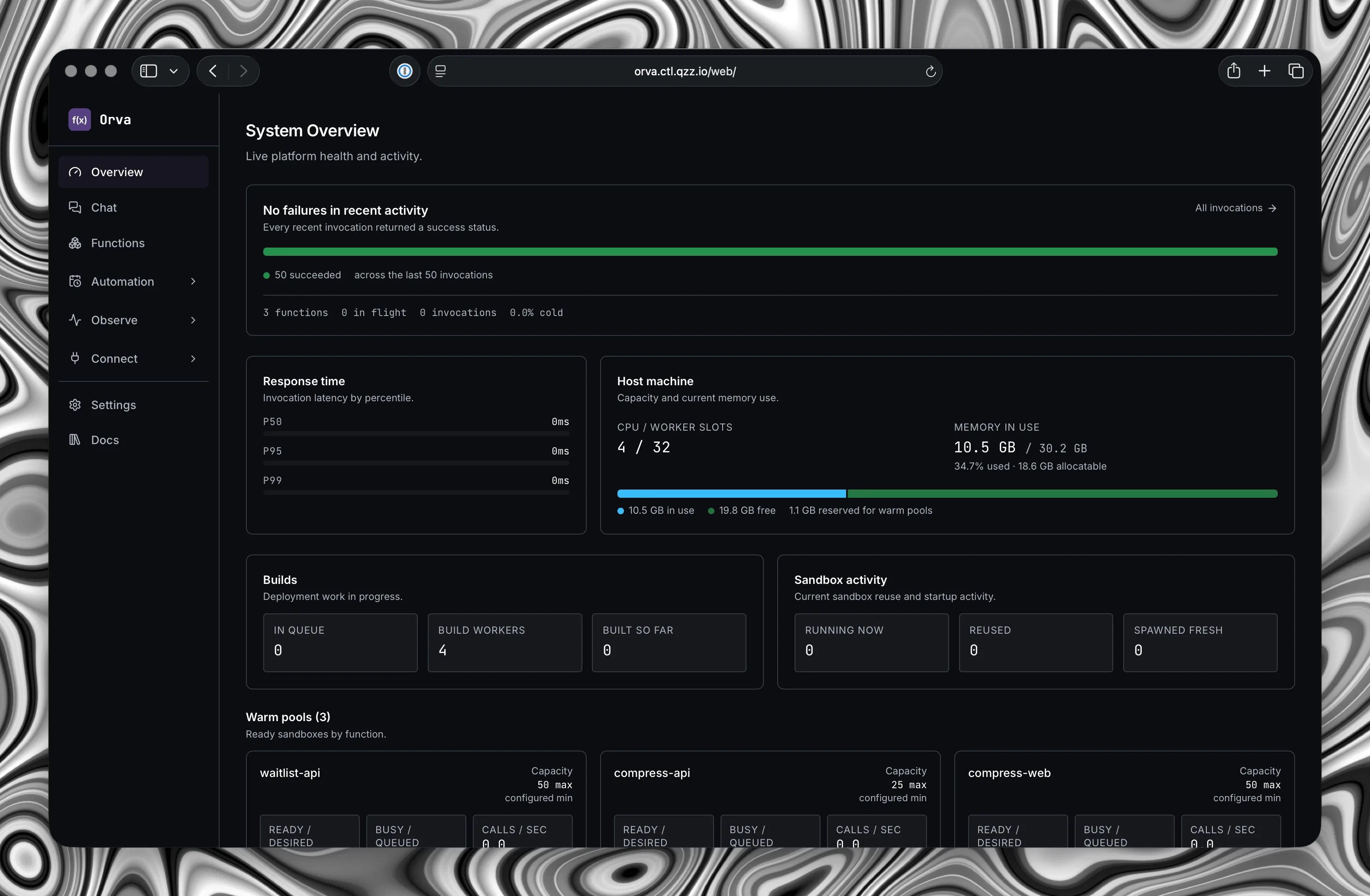Click the Orva f(x) logo icon
This screenshot has height=896, width=1370.
79,120
